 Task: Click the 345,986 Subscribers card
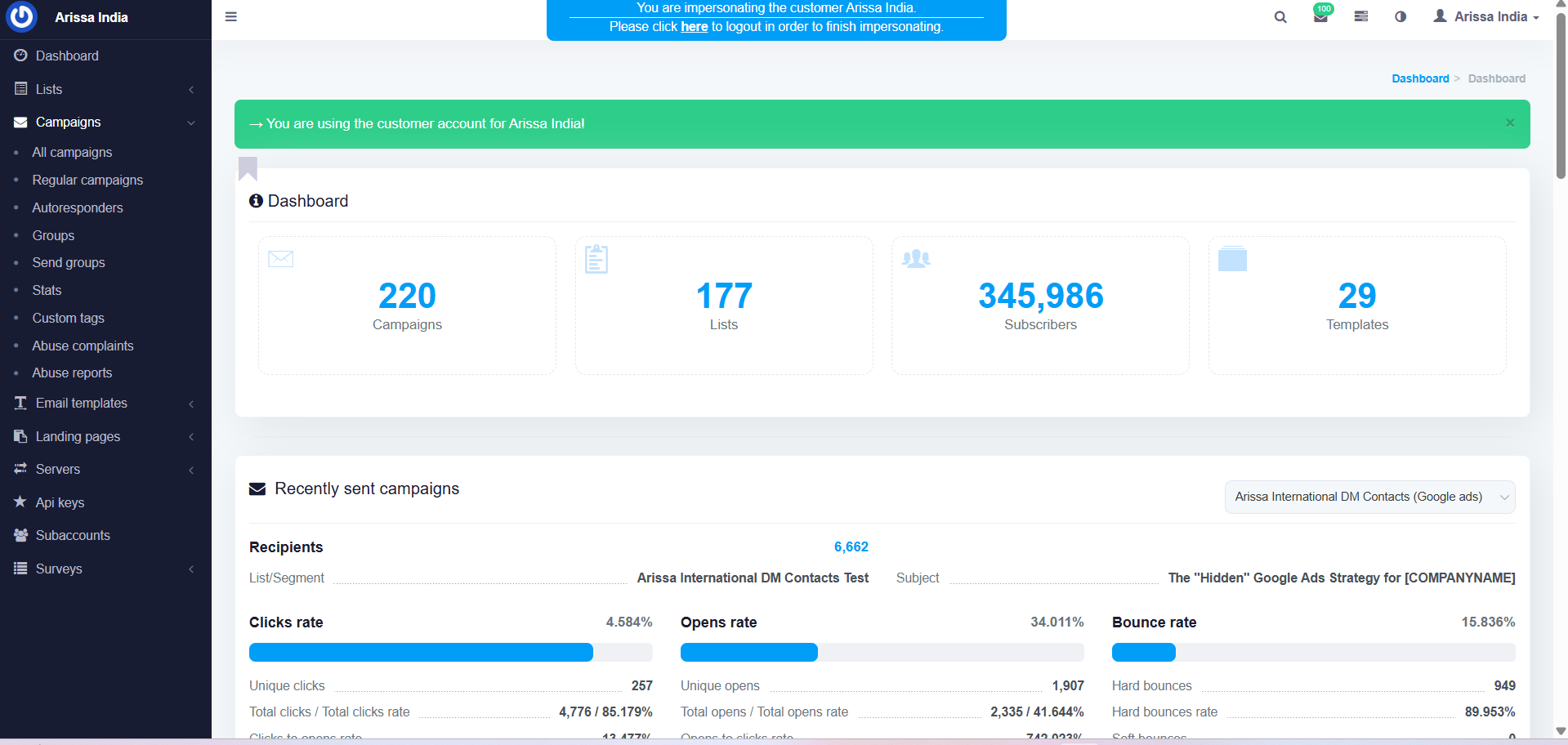click(1040, 306)
